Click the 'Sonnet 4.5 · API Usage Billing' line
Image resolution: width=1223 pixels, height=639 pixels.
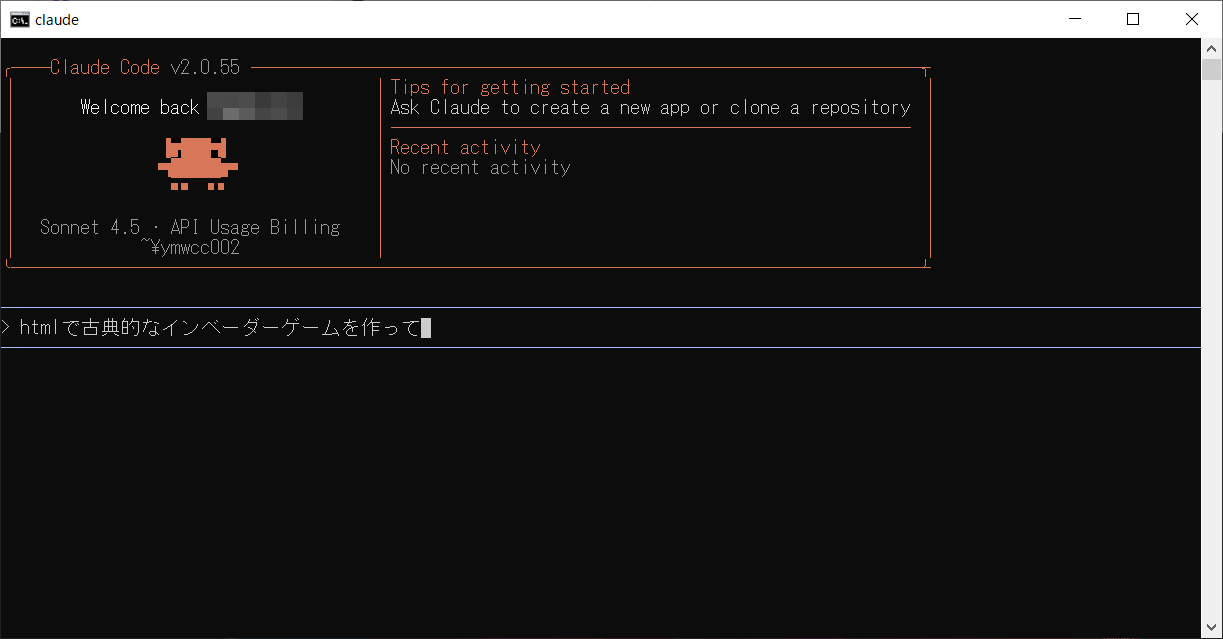(190, 227)
